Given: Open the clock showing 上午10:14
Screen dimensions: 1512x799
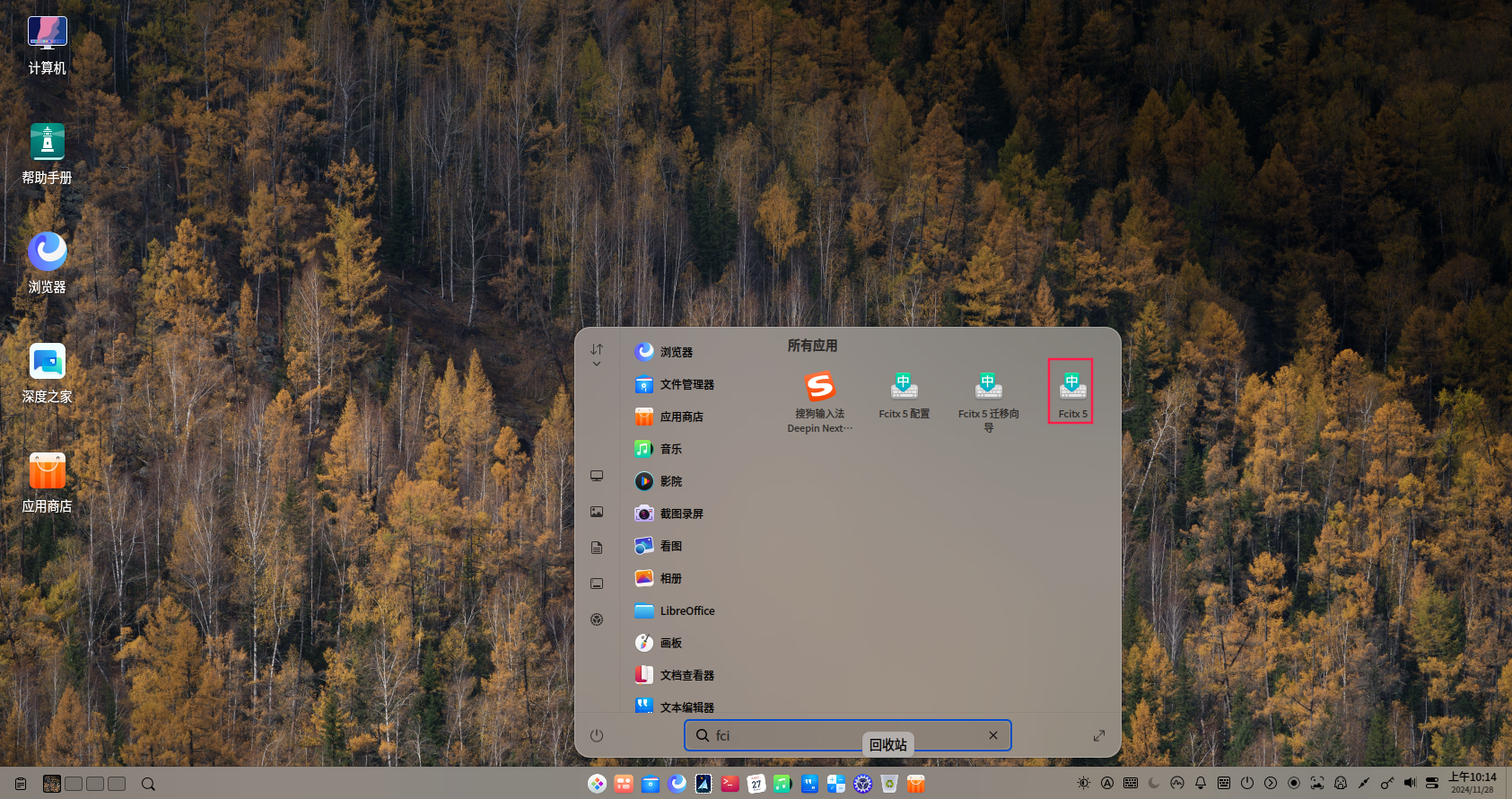Looking at the screenshot, I should [1473, 783].
